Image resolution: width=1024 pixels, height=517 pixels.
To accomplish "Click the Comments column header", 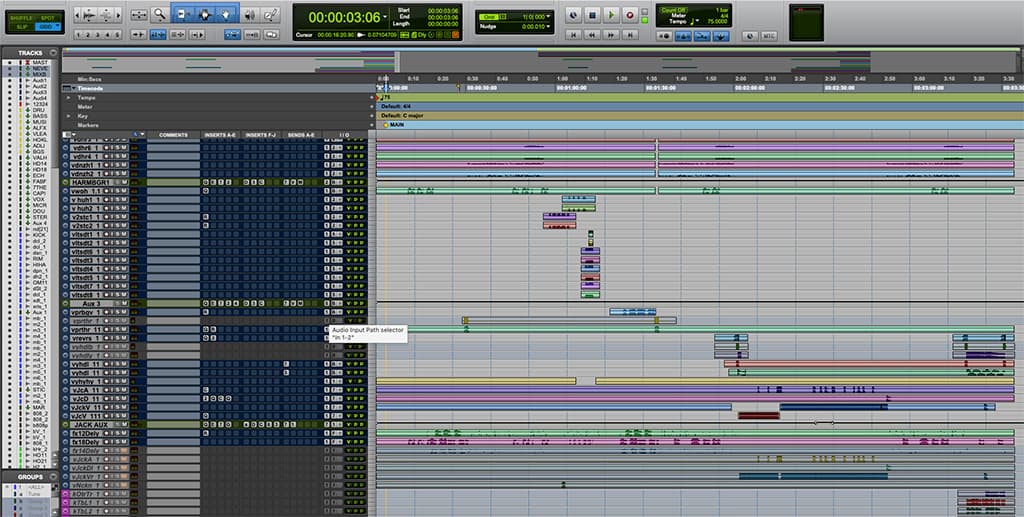I will (x=173, y=135).
